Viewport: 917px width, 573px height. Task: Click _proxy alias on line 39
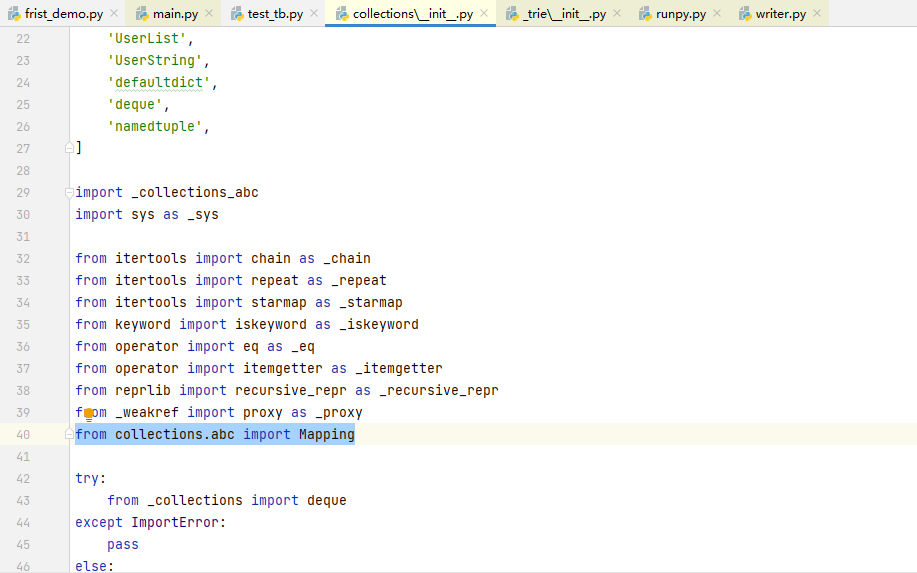[339, 413]
